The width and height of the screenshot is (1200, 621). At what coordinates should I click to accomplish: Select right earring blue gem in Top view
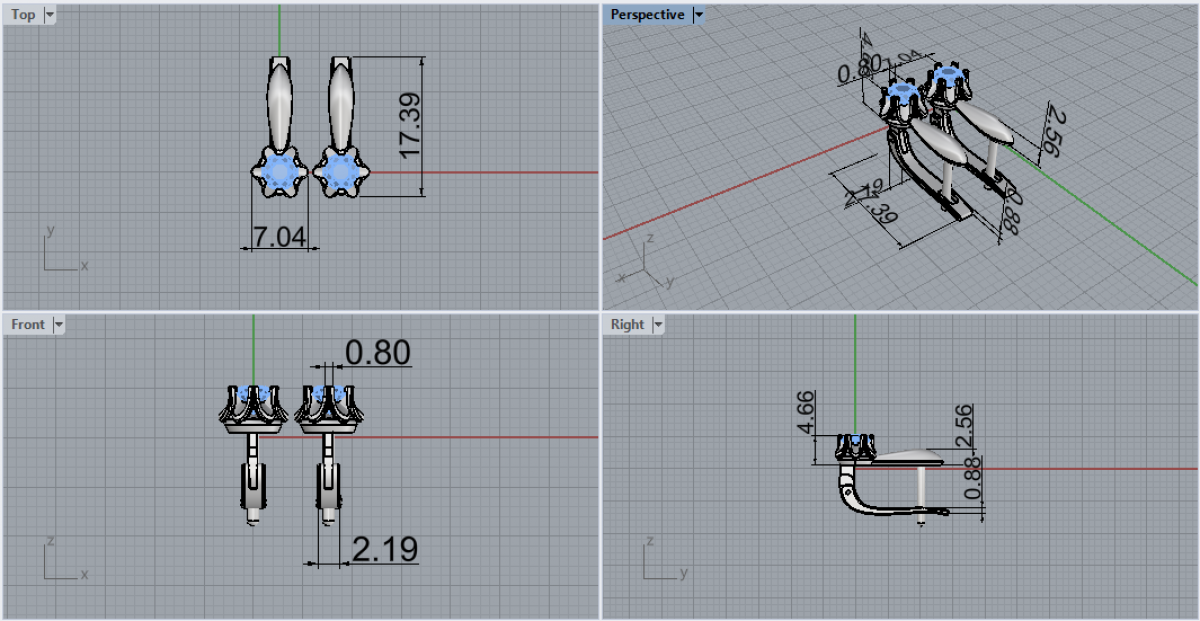click(342, 173)
